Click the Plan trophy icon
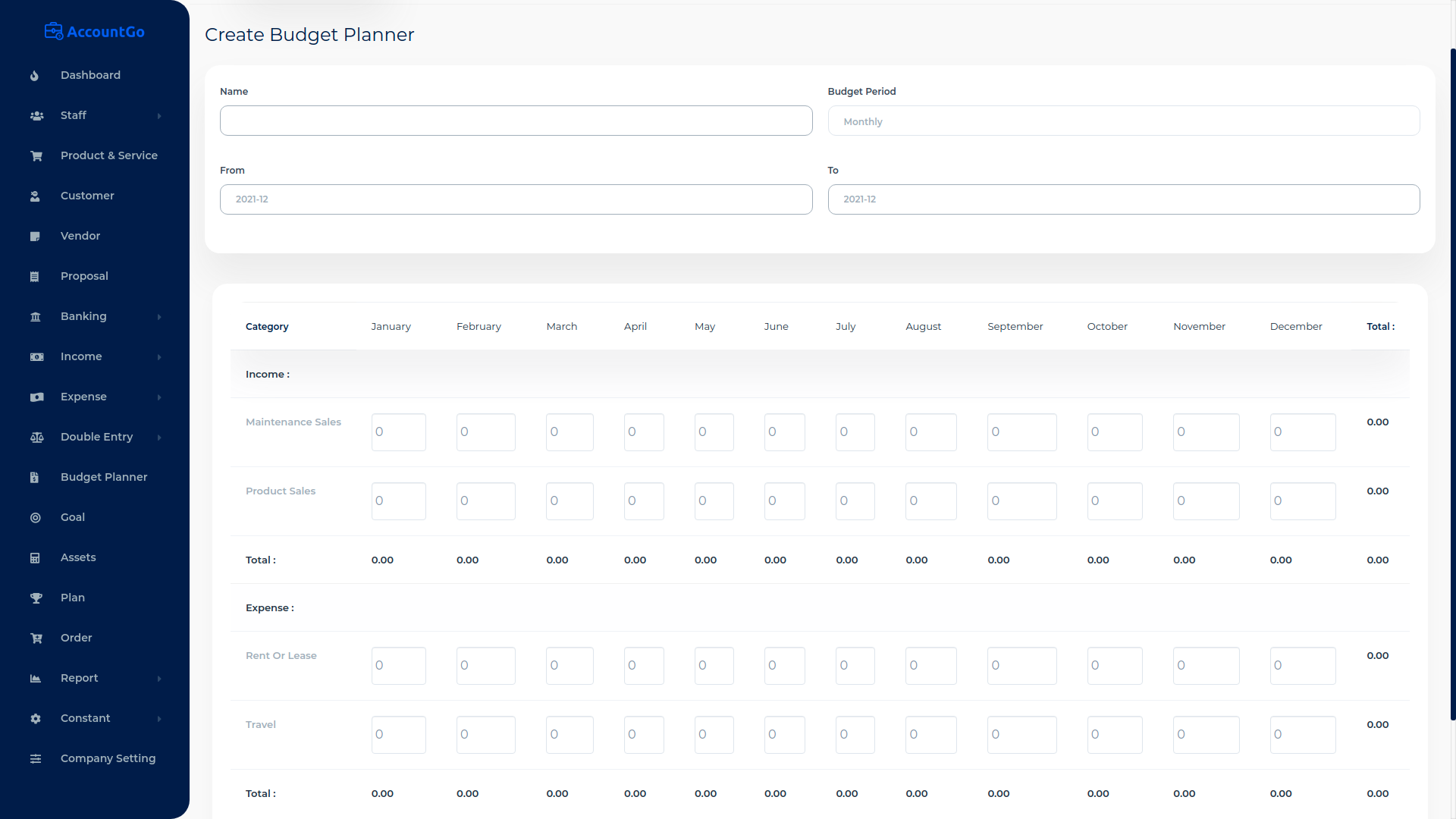This screenshot has width=1456, height=819. coord(36,598)
